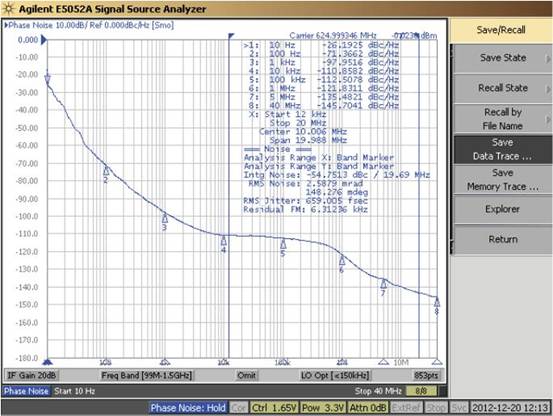Open the Recall State submenu
The height and width of the screenshot is (416, 553).
[x=503, y=88]
